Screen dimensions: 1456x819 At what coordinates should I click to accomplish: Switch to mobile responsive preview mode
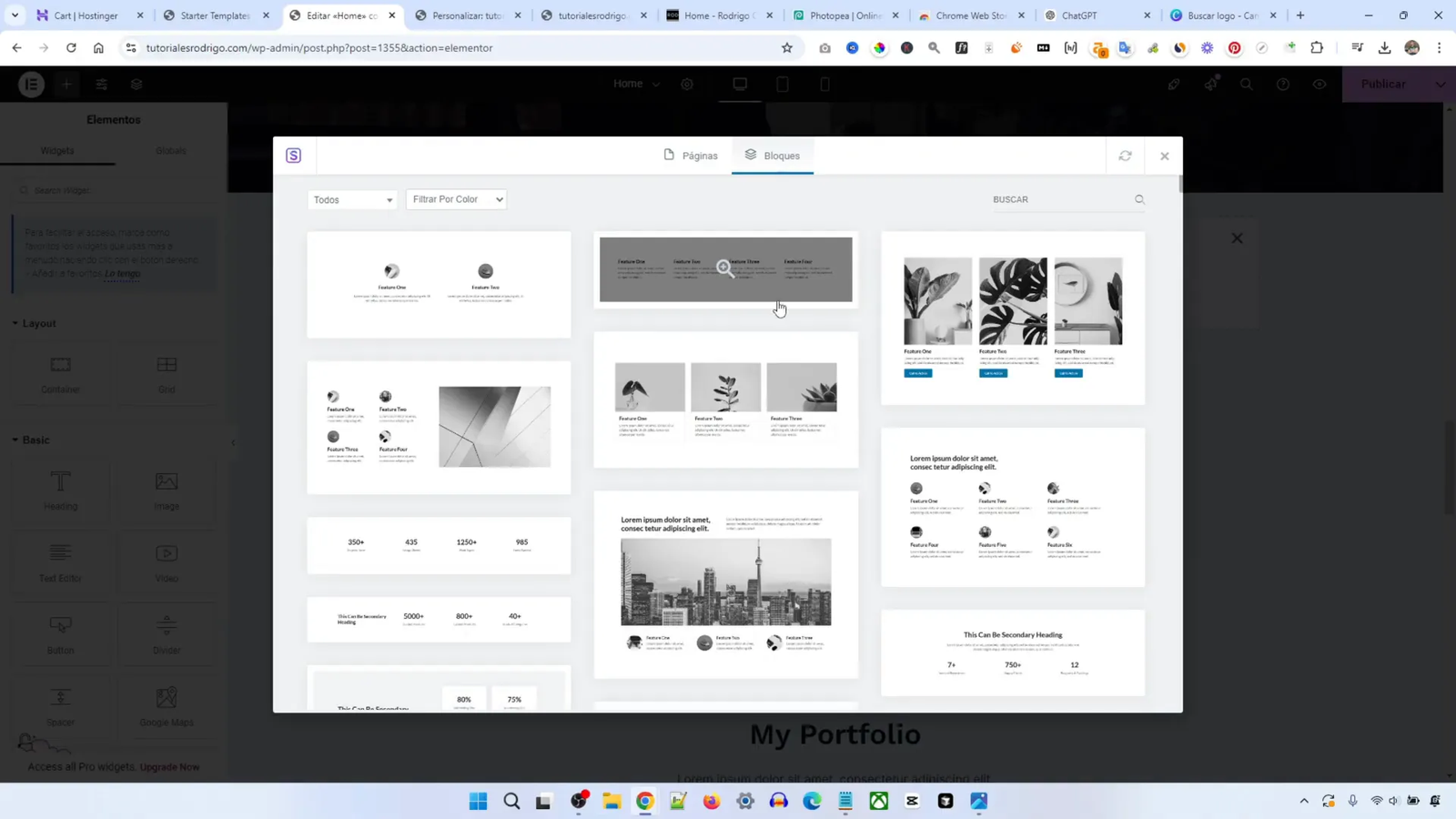click(x=824, y=84)
